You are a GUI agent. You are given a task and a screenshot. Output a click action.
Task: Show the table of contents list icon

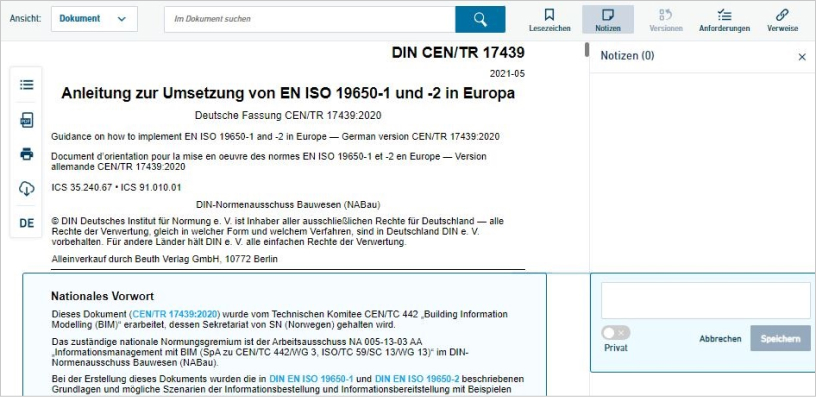click(x=27, y=84)
